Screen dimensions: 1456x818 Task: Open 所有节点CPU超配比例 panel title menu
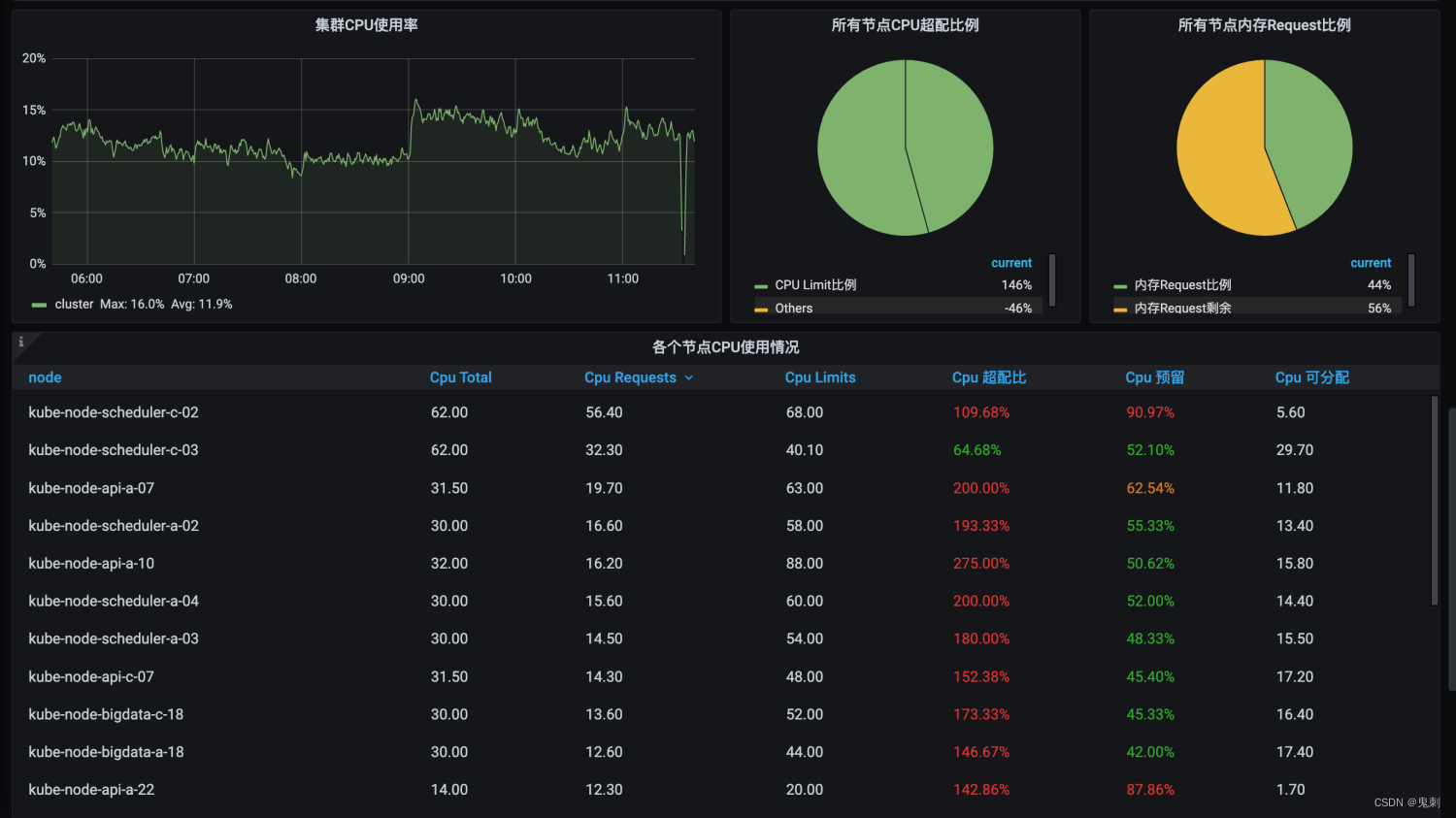coord(905,25)
